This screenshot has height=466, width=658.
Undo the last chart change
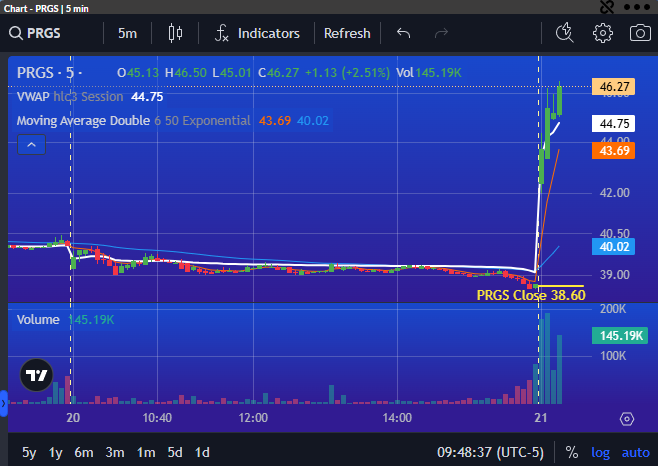click(403, 33)
